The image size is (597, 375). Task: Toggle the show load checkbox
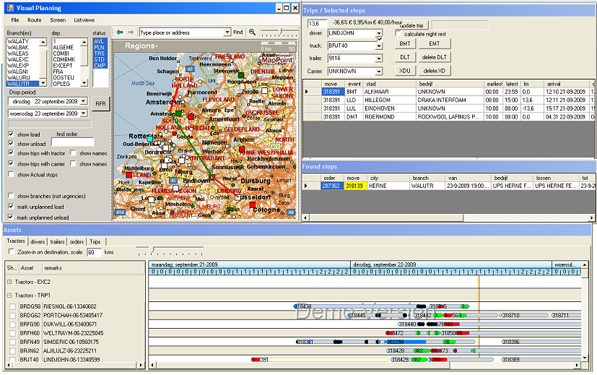tap(11, 134)
